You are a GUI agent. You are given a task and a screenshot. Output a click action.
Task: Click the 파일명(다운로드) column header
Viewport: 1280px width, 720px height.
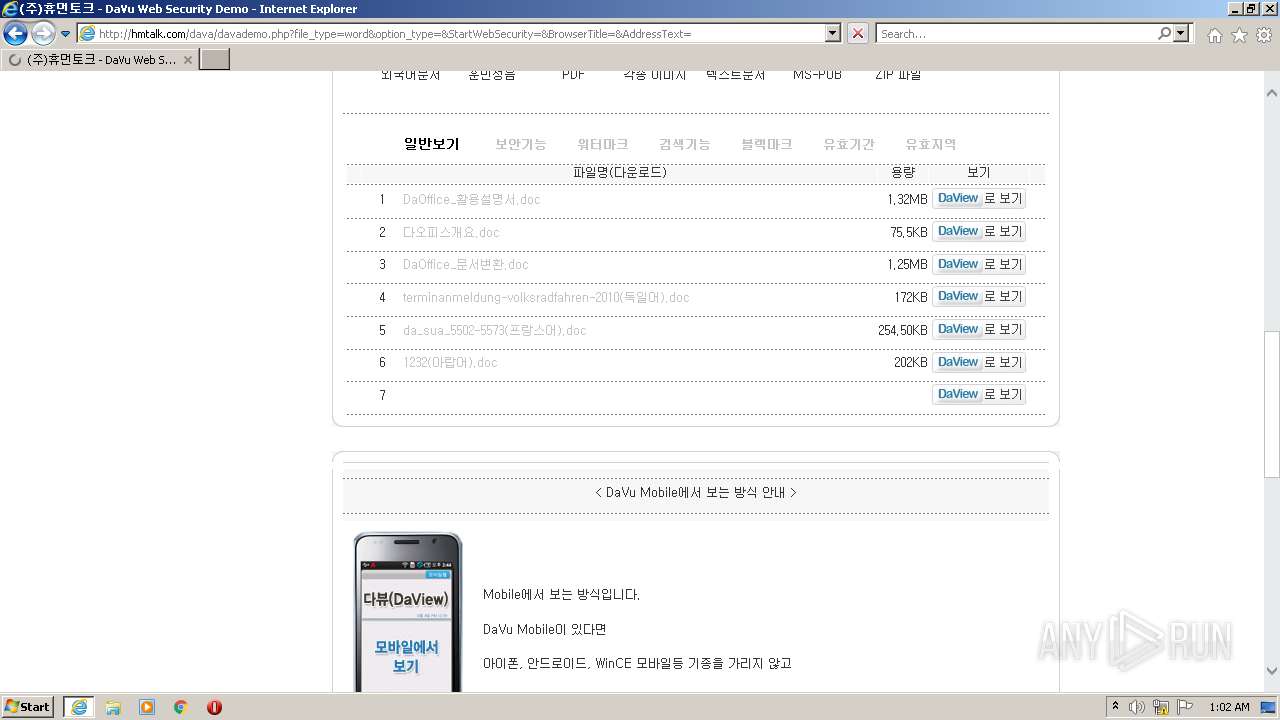[x=620, y=172]
